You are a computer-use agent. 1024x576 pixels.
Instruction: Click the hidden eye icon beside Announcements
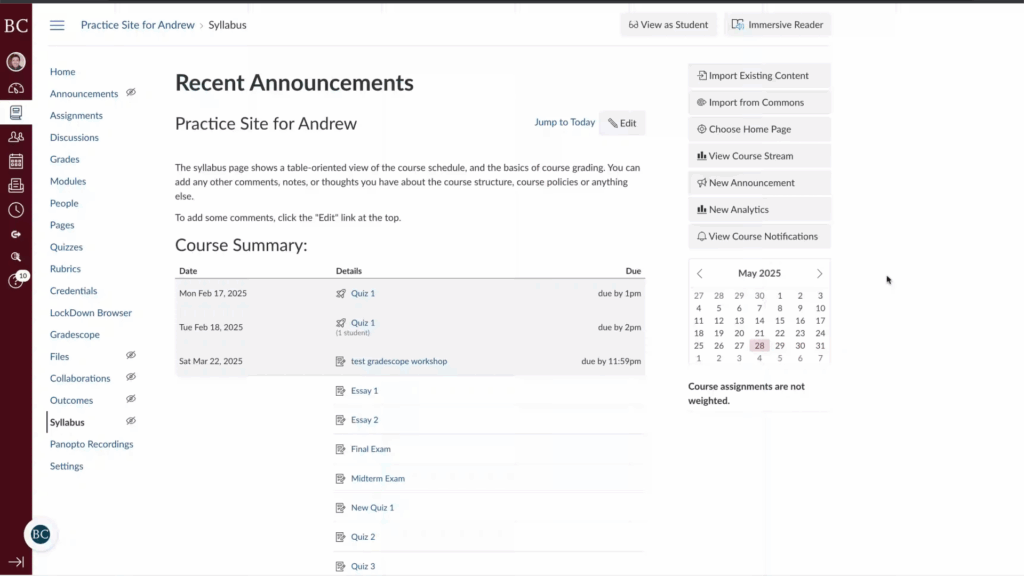click(x=129, y=93)
